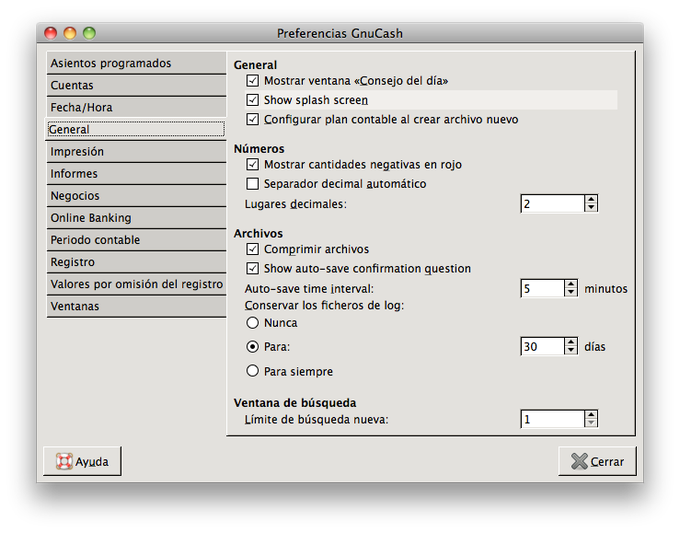
Task: Switch to the Ventanas tab
Action: (136, 306)
